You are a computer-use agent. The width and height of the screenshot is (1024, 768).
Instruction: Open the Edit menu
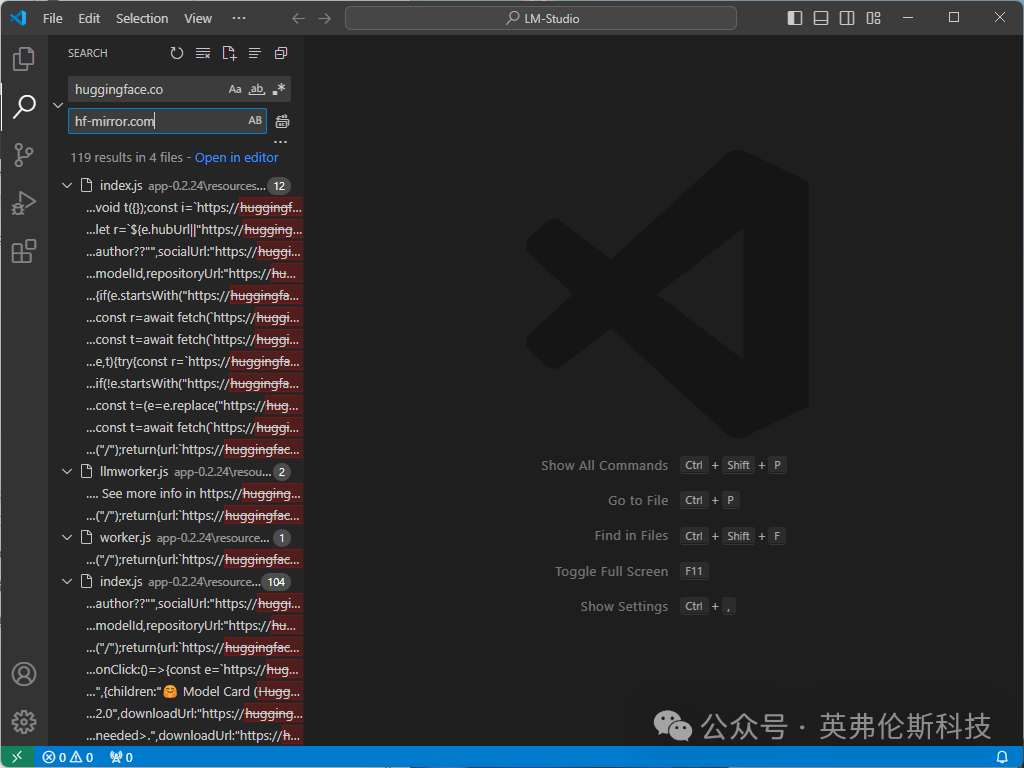pos(89,18)
